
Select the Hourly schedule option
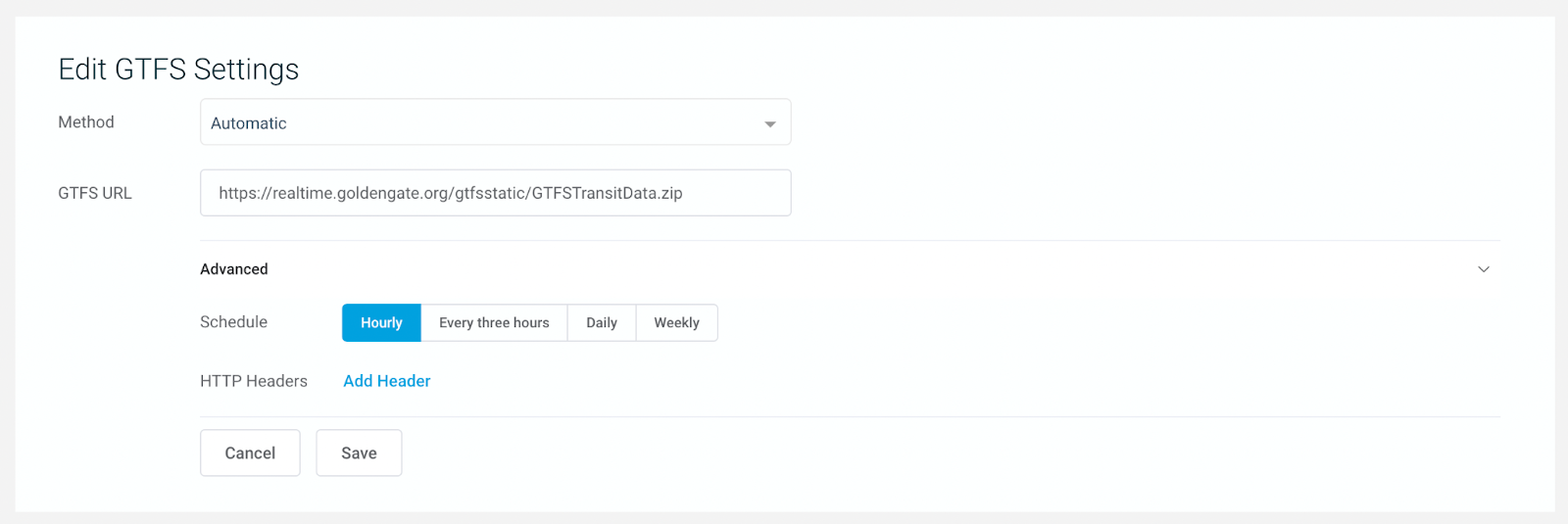(381, 322)
